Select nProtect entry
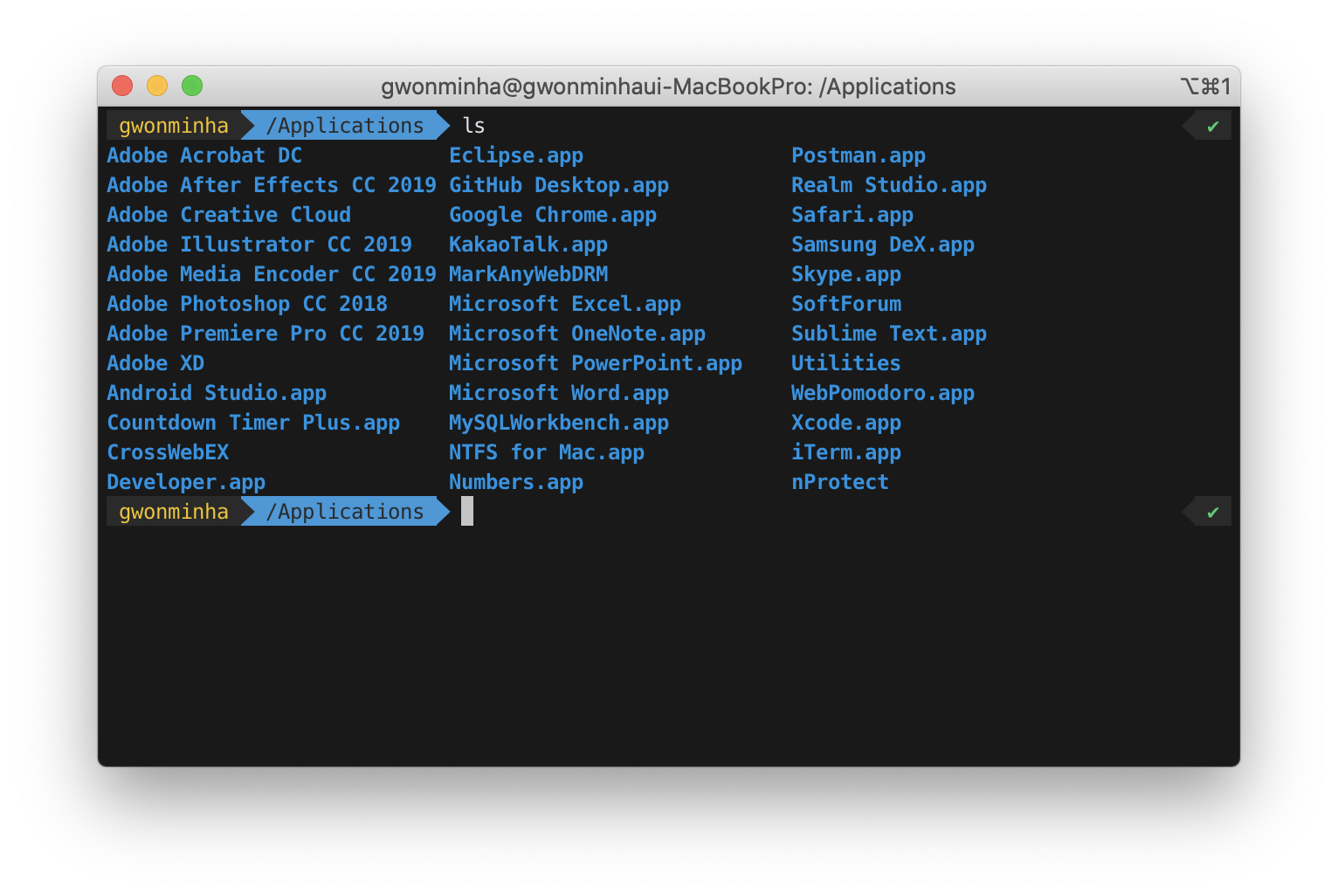The image size is (1338, 896). (x=840, y=482)
